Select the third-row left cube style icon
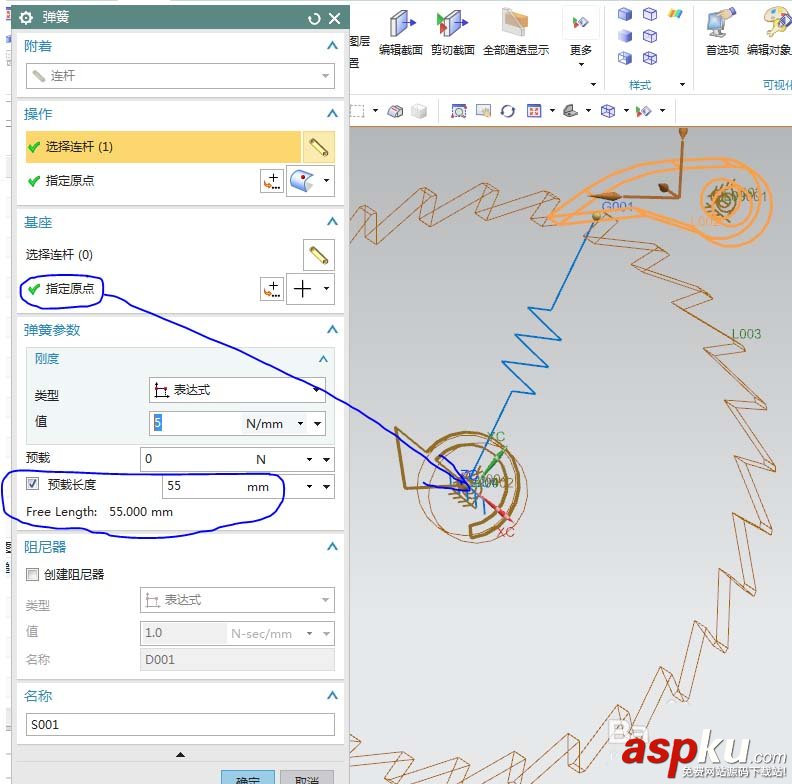This screenshot has height=784, width=792. coord(625,58)
